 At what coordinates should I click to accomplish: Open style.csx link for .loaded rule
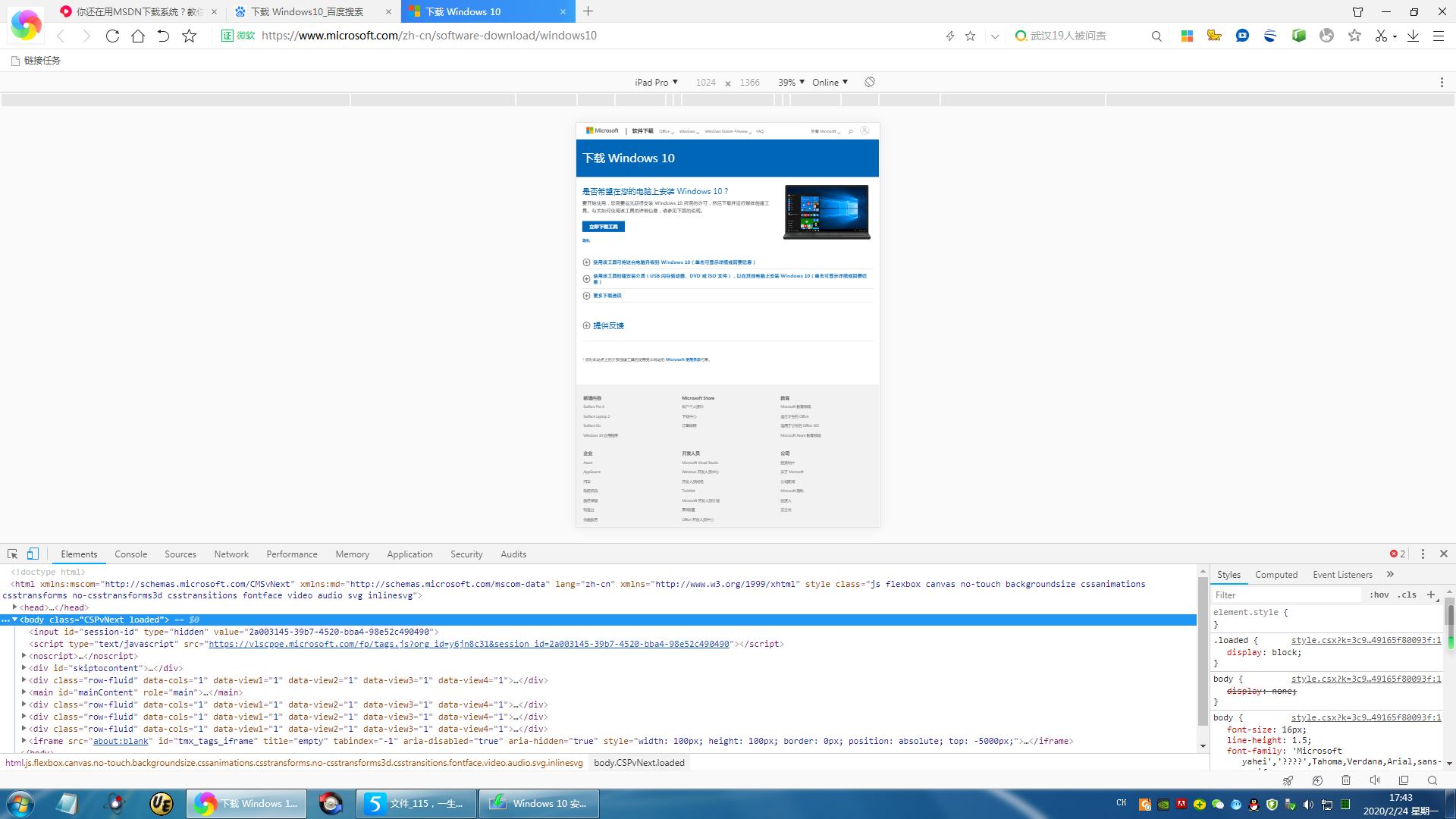[1366, 640]
